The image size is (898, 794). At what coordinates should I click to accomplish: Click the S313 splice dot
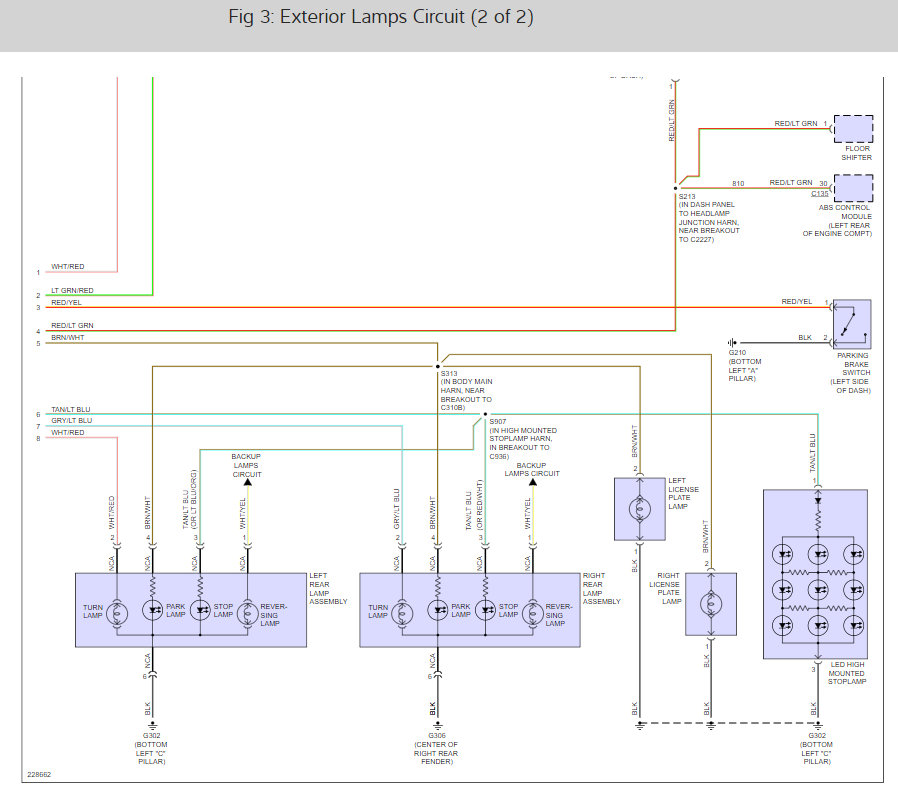[x=438, y=366]
